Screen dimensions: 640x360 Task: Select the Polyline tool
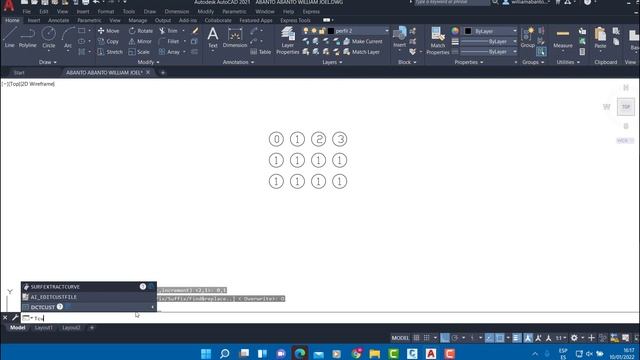point(27,37)
